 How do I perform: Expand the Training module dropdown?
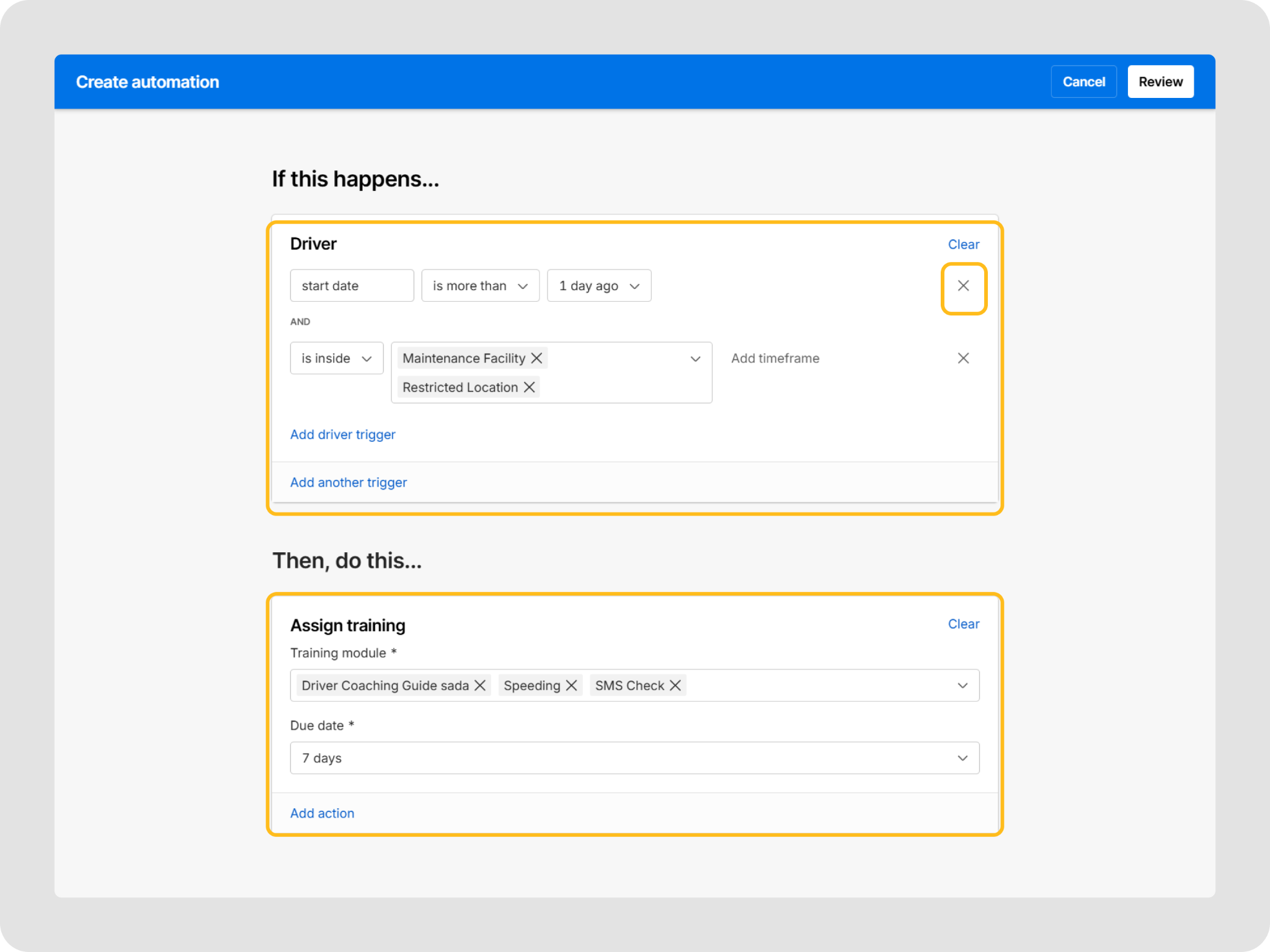[962, 685]
